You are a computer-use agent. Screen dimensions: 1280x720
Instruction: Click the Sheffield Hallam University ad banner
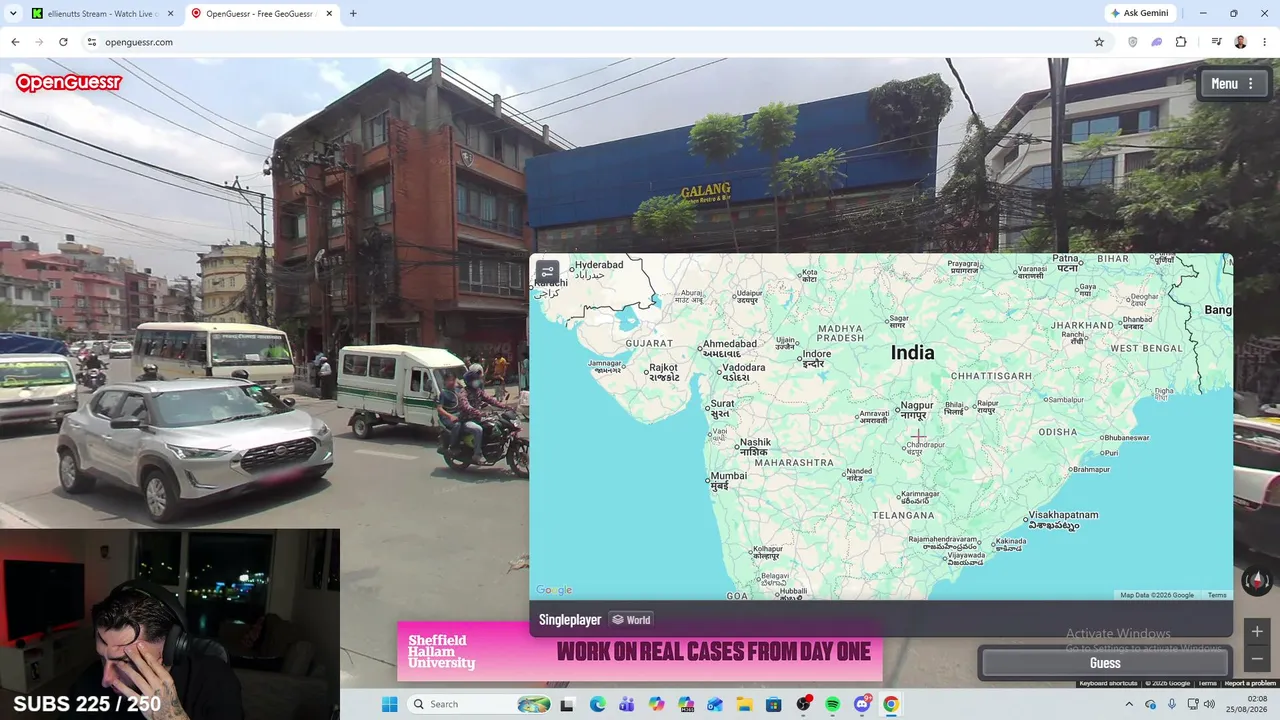(640, 652)
